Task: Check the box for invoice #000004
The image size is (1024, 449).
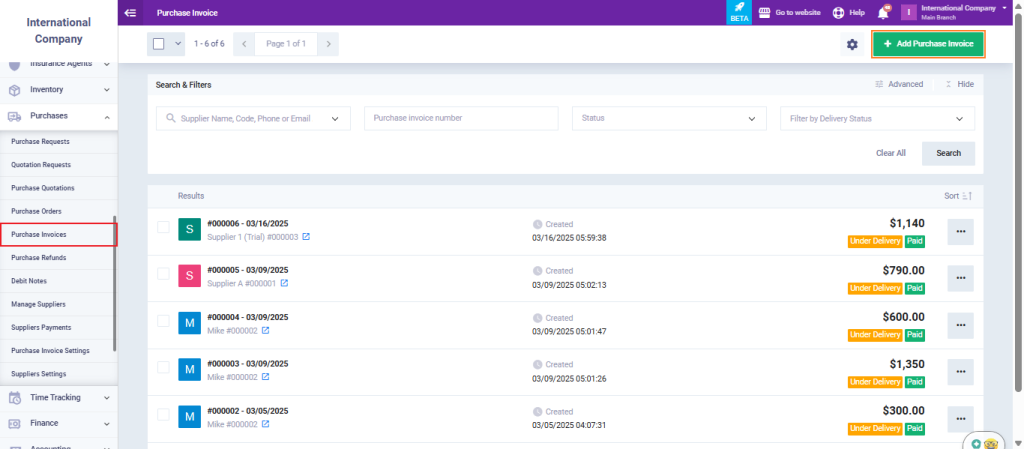Action: pyautogui.click(x=163, y=320)
